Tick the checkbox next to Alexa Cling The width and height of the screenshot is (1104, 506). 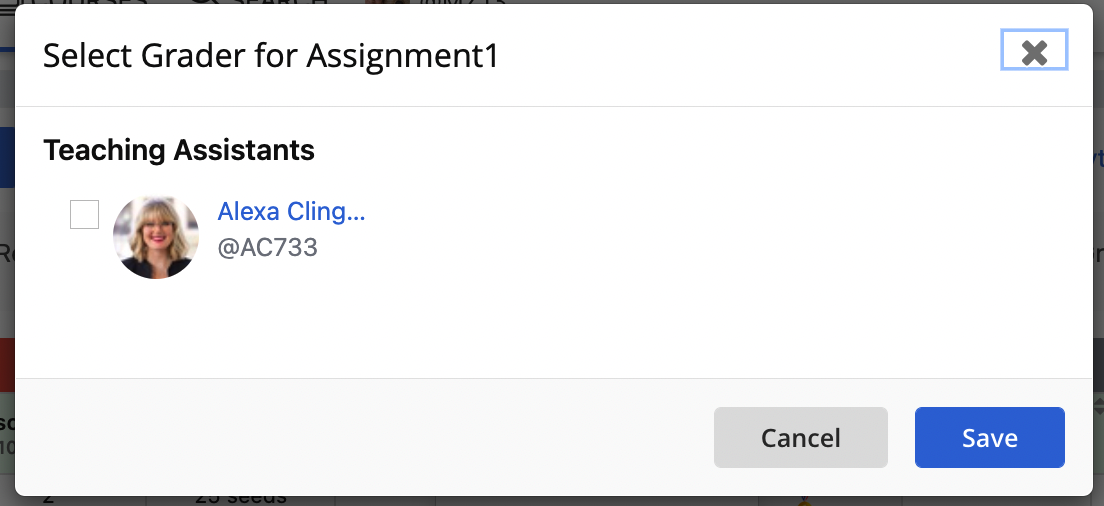click(x=84, y=214)
